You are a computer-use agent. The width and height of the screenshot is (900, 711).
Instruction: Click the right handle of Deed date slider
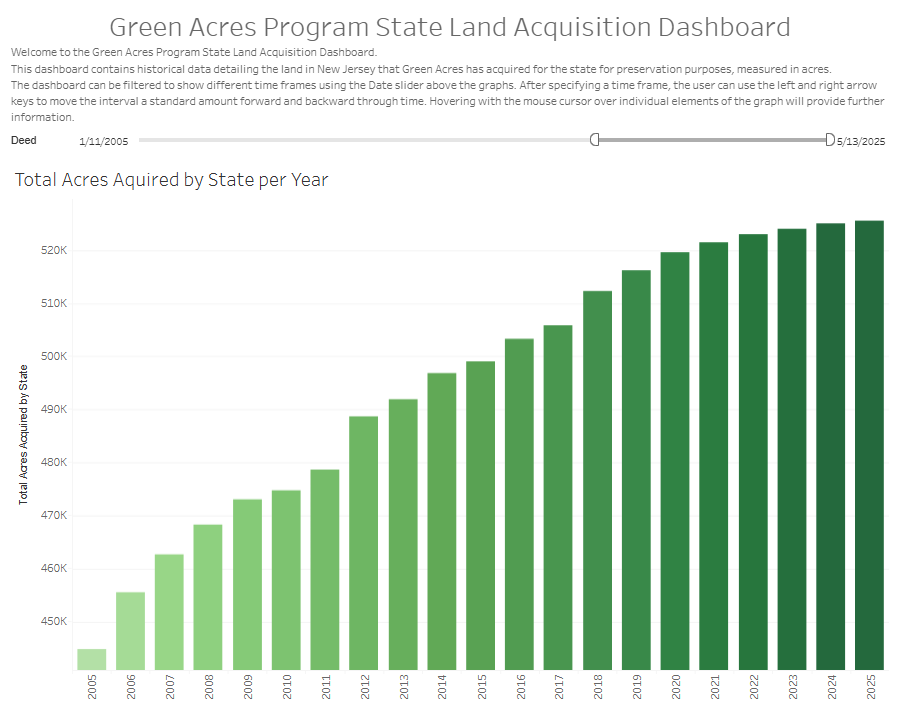click(830, 139)
